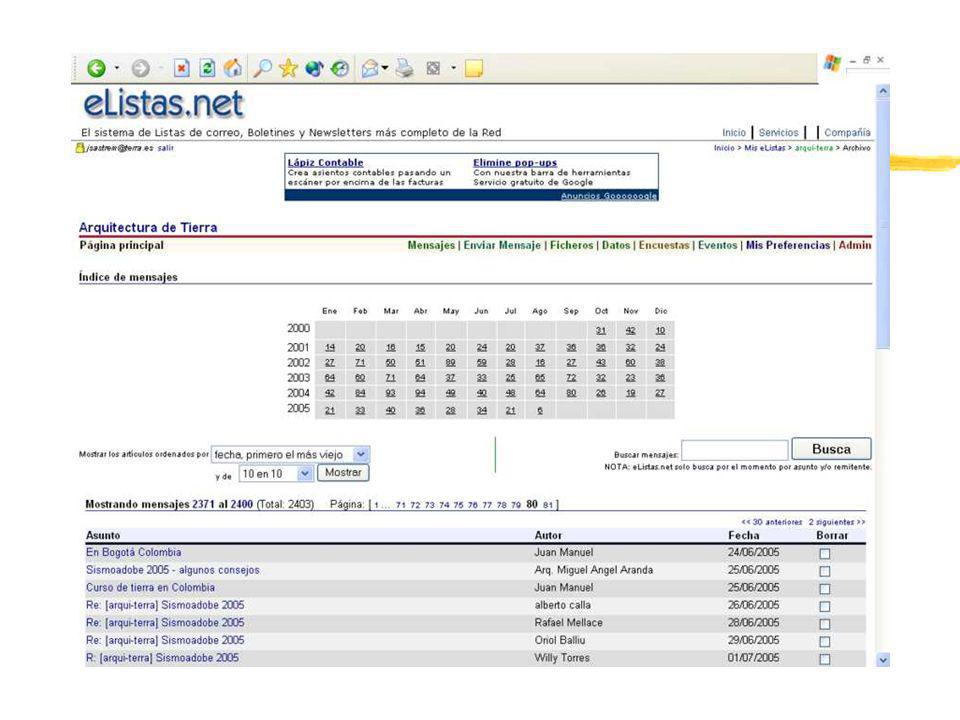Click the 'salir' logout link
960x720 pixels.
[x=165, y=148]
